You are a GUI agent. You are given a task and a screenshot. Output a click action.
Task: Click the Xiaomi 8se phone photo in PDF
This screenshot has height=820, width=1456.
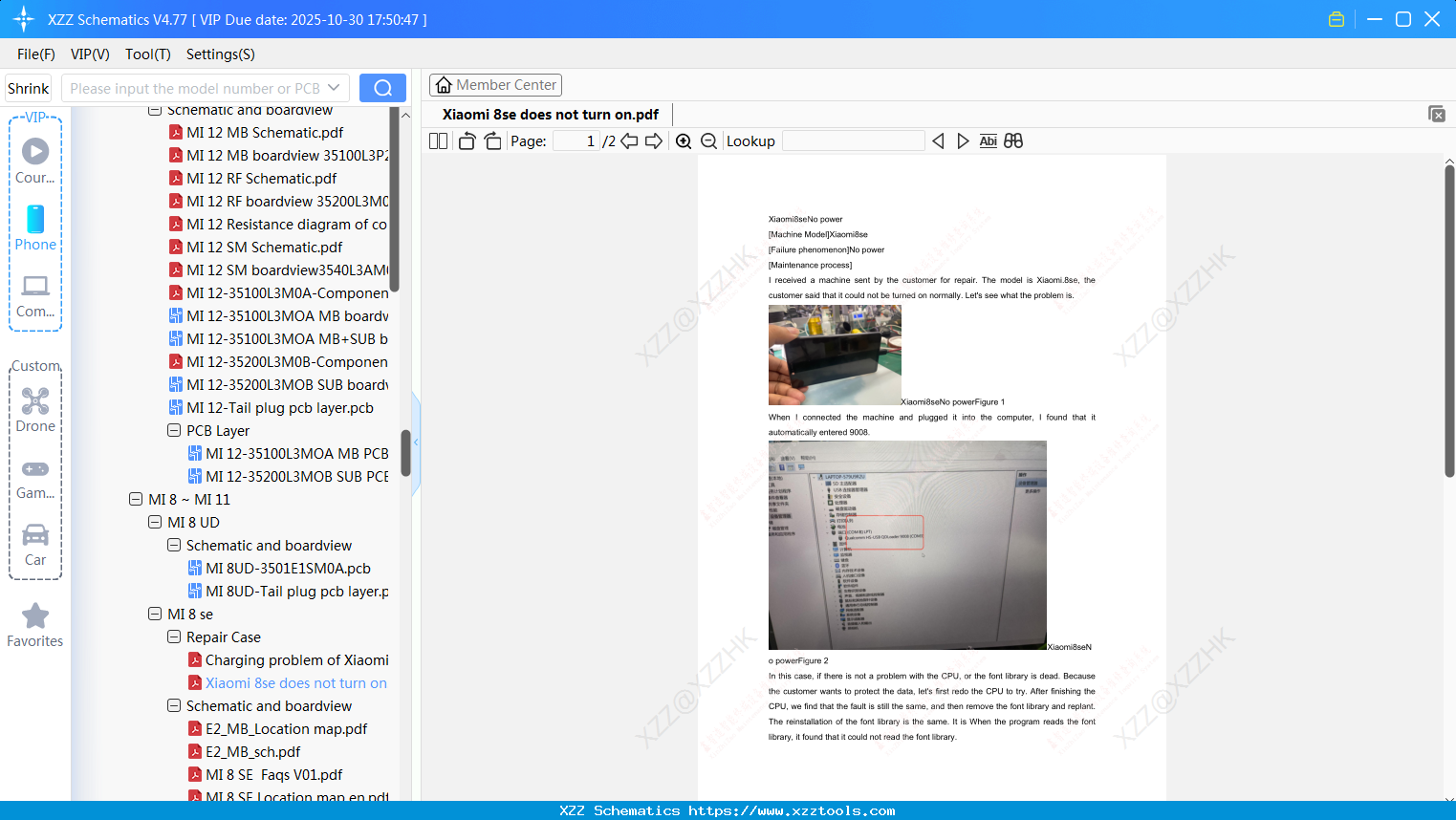click(835, 355)
